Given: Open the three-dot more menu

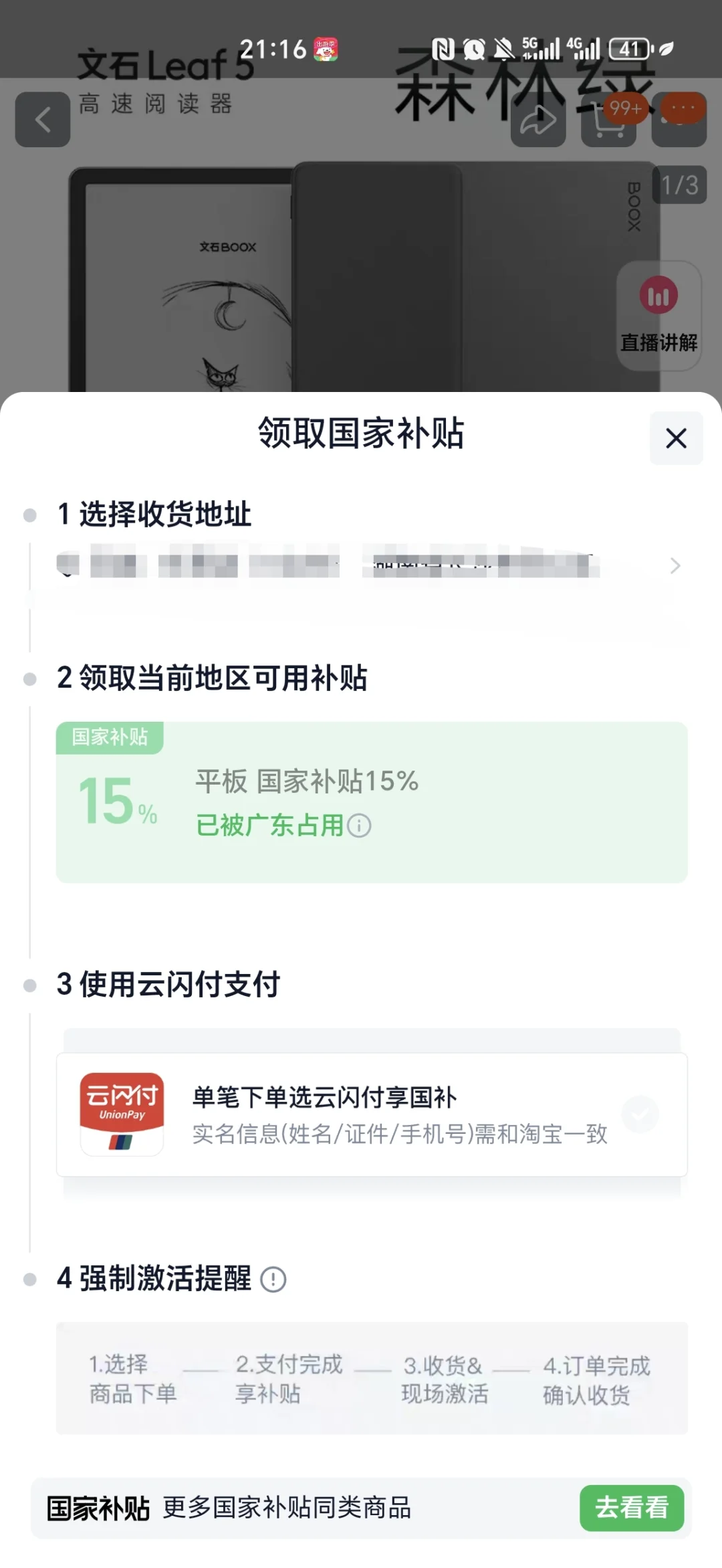Looking at the screenshot, I should 680,120.
